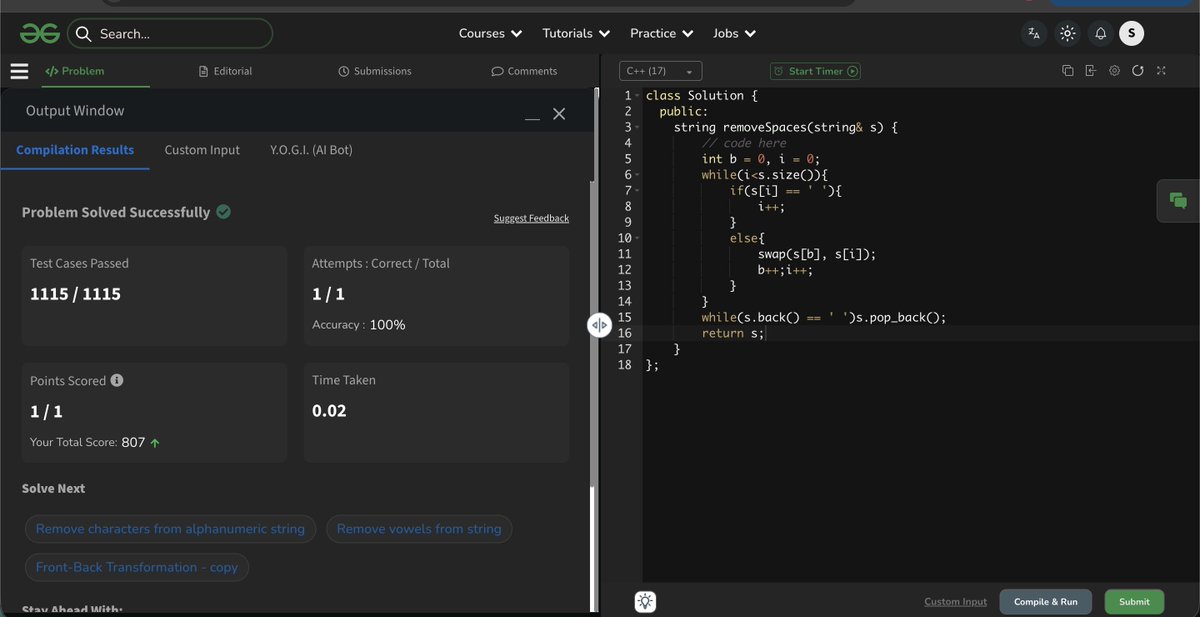The height and width of the screenshot is (617, 1200).
Task: Click the Search input field
Action: [x=170, y=34]
